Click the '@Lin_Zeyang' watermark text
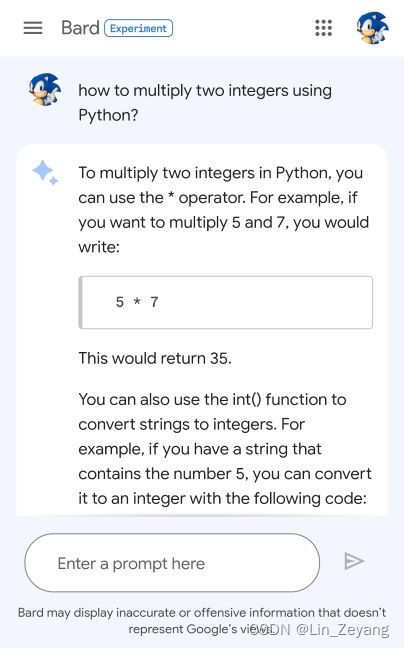Screen dimensions: 404x648 tap(343, 629)
